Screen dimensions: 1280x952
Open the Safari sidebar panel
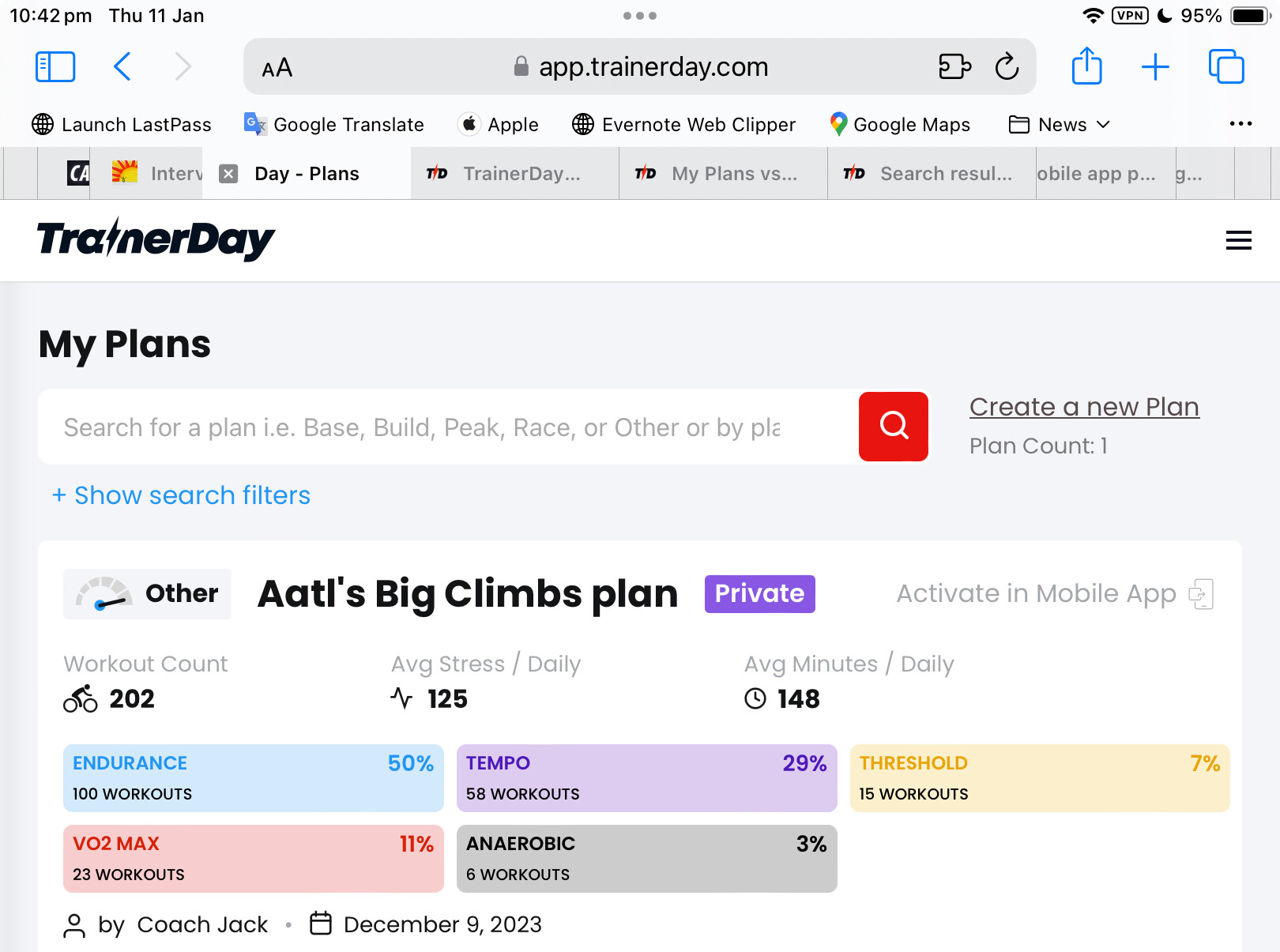(x=55, y=67)
